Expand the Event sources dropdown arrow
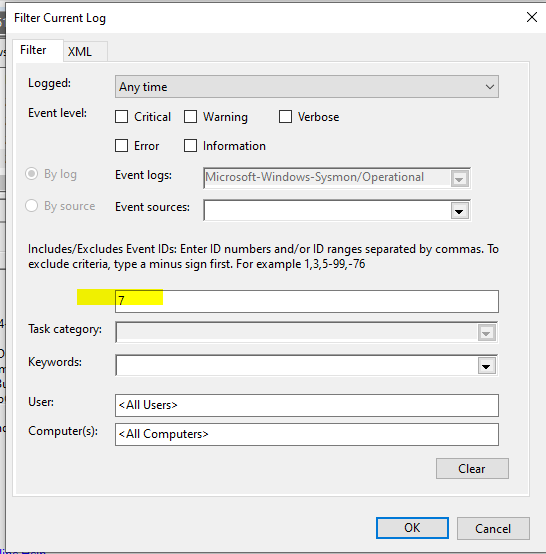546x554 pixels. [459, 211]
